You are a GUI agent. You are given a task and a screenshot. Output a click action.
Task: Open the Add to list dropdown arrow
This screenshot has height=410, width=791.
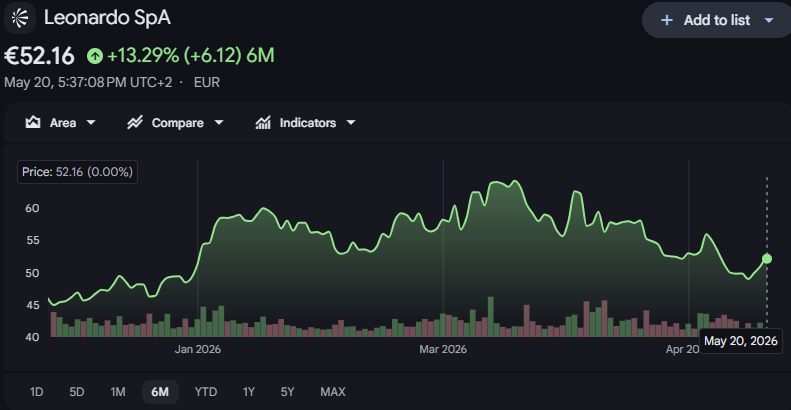pyautogui.click(x=769, y=20)
